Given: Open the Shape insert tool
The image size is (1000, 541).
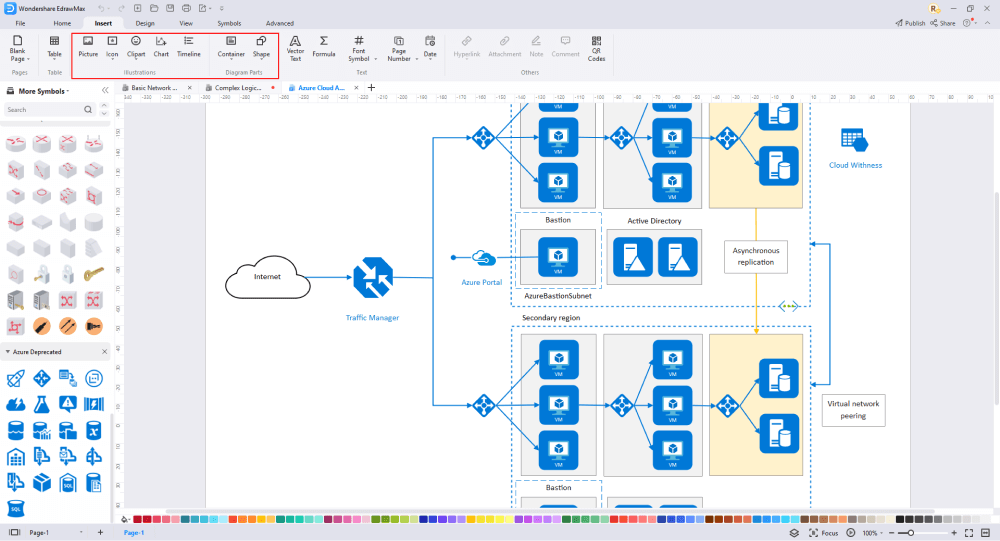Looking at the screenshot, I should pos(261,47).
